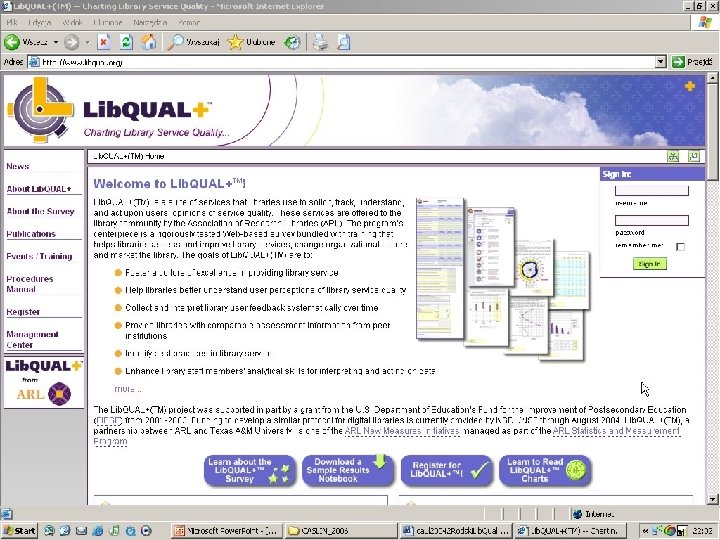Switch to Microsoft PowerPoint taskbar window
This screenshot has height=540, width=720.
coord(226,531)
